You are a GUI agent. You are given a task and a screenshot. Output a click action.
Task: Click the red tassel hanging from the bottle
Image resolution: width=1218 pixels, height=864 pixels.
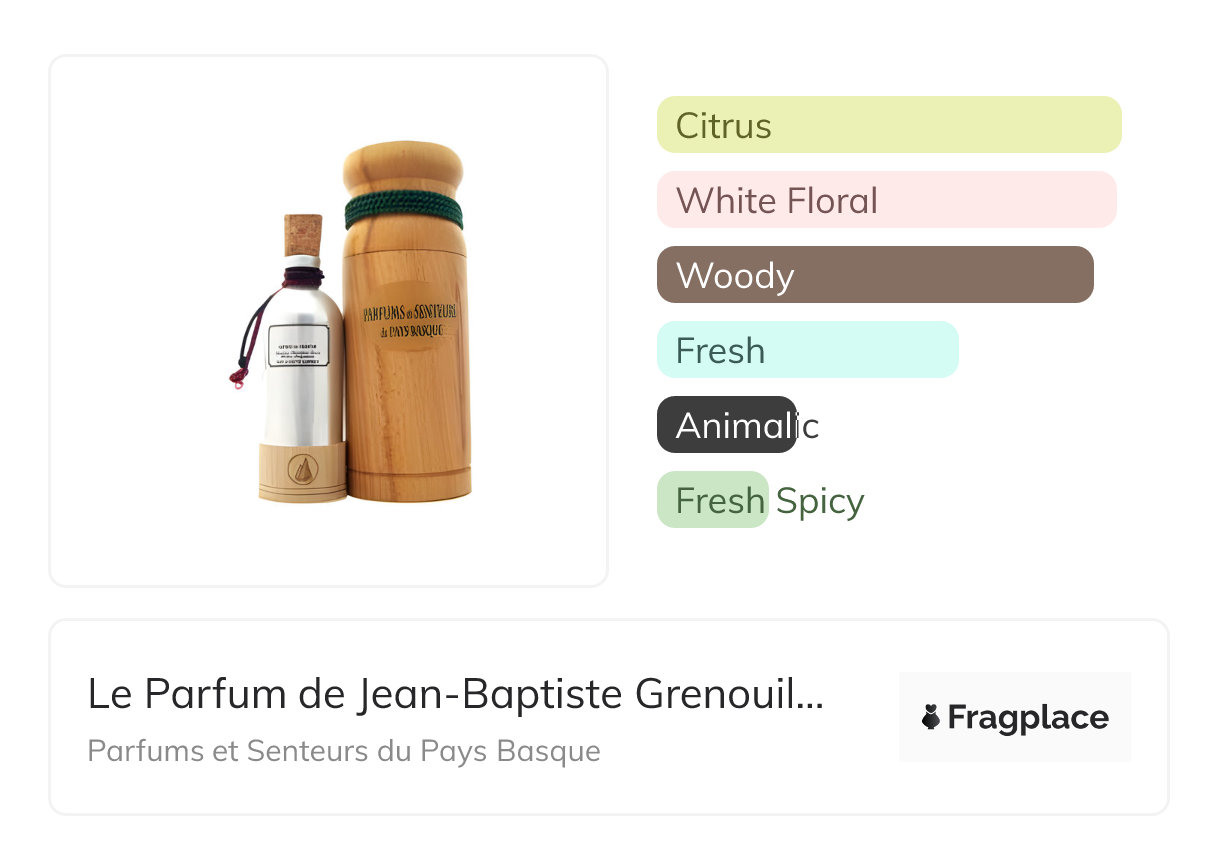tap(237, 376)
